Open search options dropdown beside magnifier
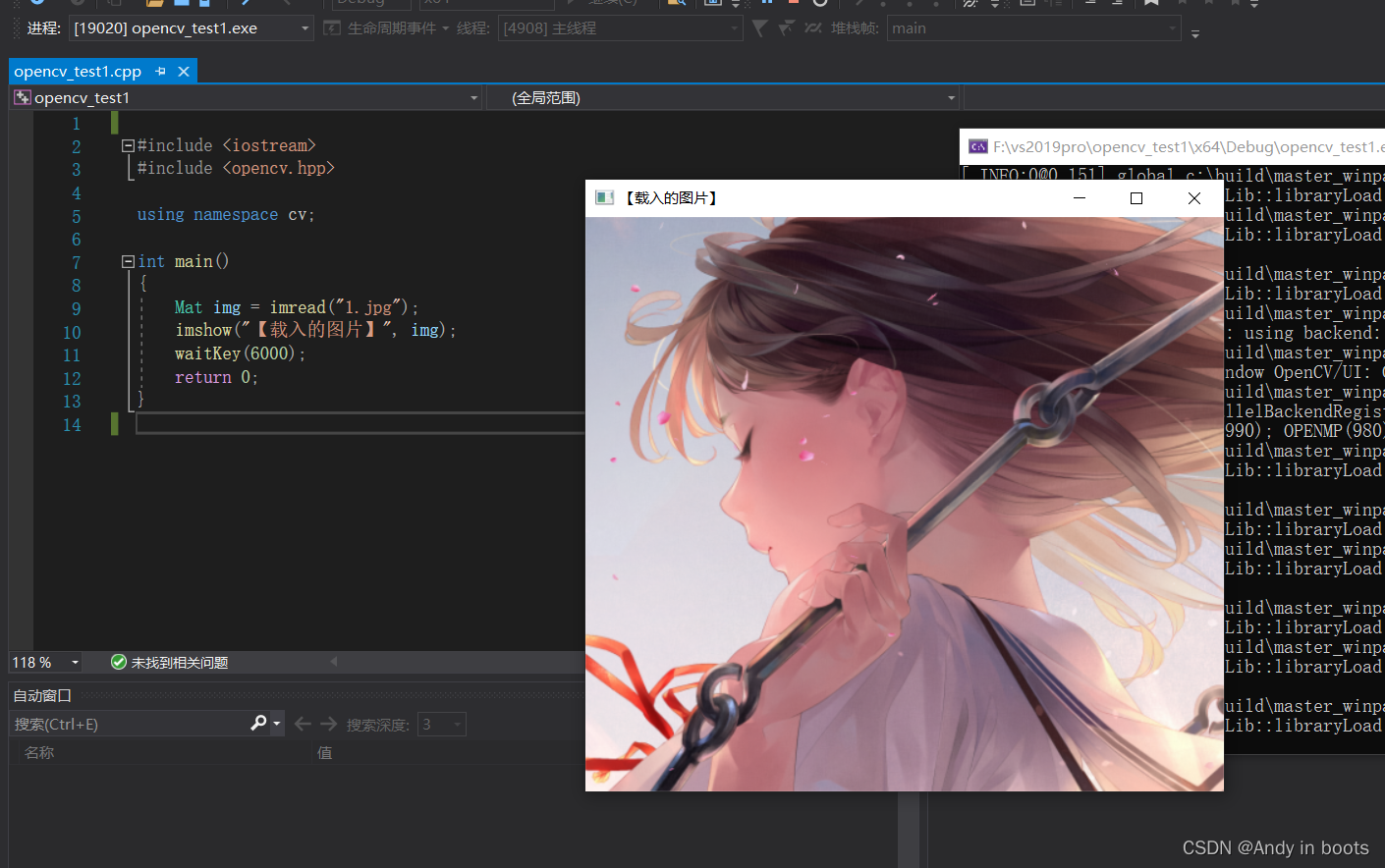The image size is (1385, 868). 277,724
